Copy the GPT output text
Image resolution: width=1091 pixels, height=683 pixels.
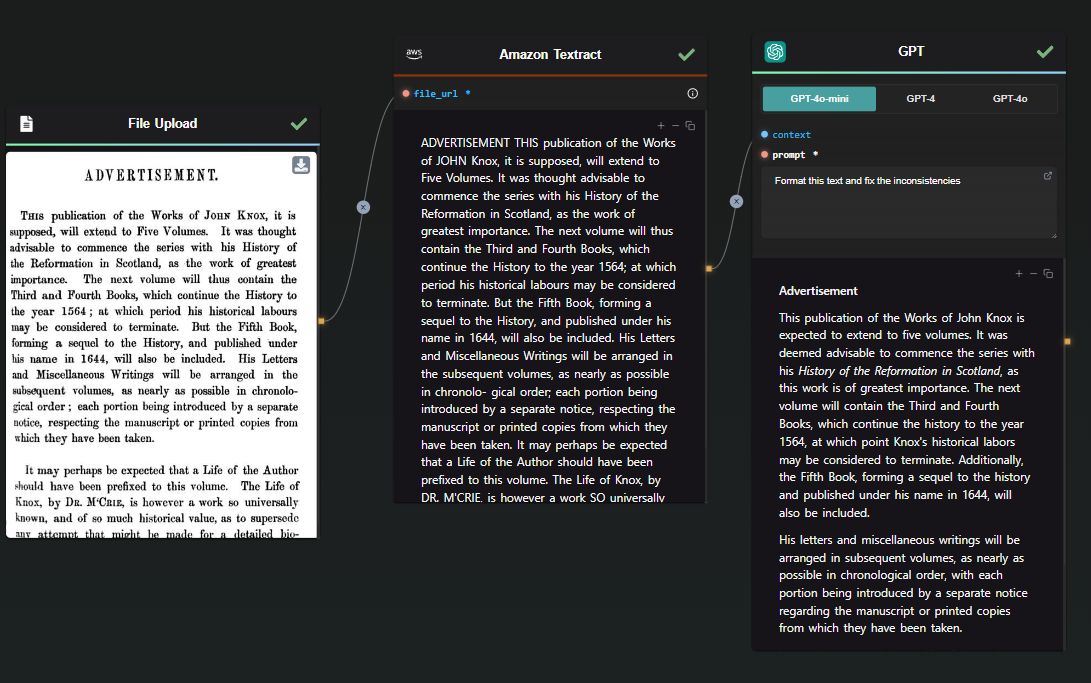pyautogui.click(x=1049, y=274)
